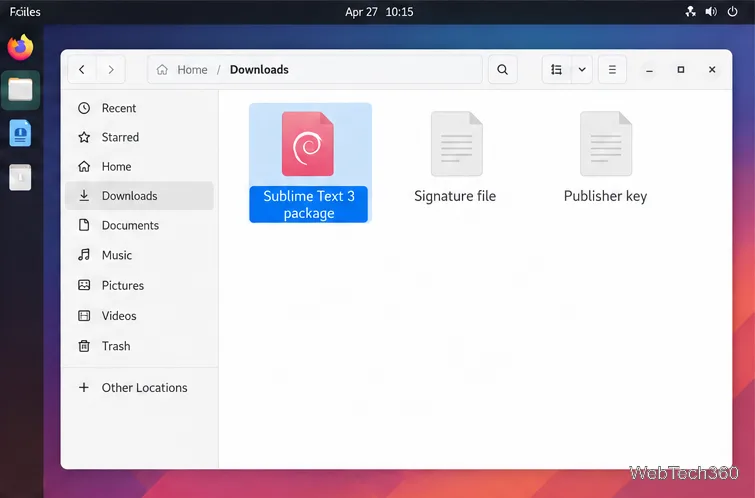The image size is (755, 498).
Task: Click the 'Sublime Text 3 package' file name
Action: pyautogui.click(x=309, y=204)
